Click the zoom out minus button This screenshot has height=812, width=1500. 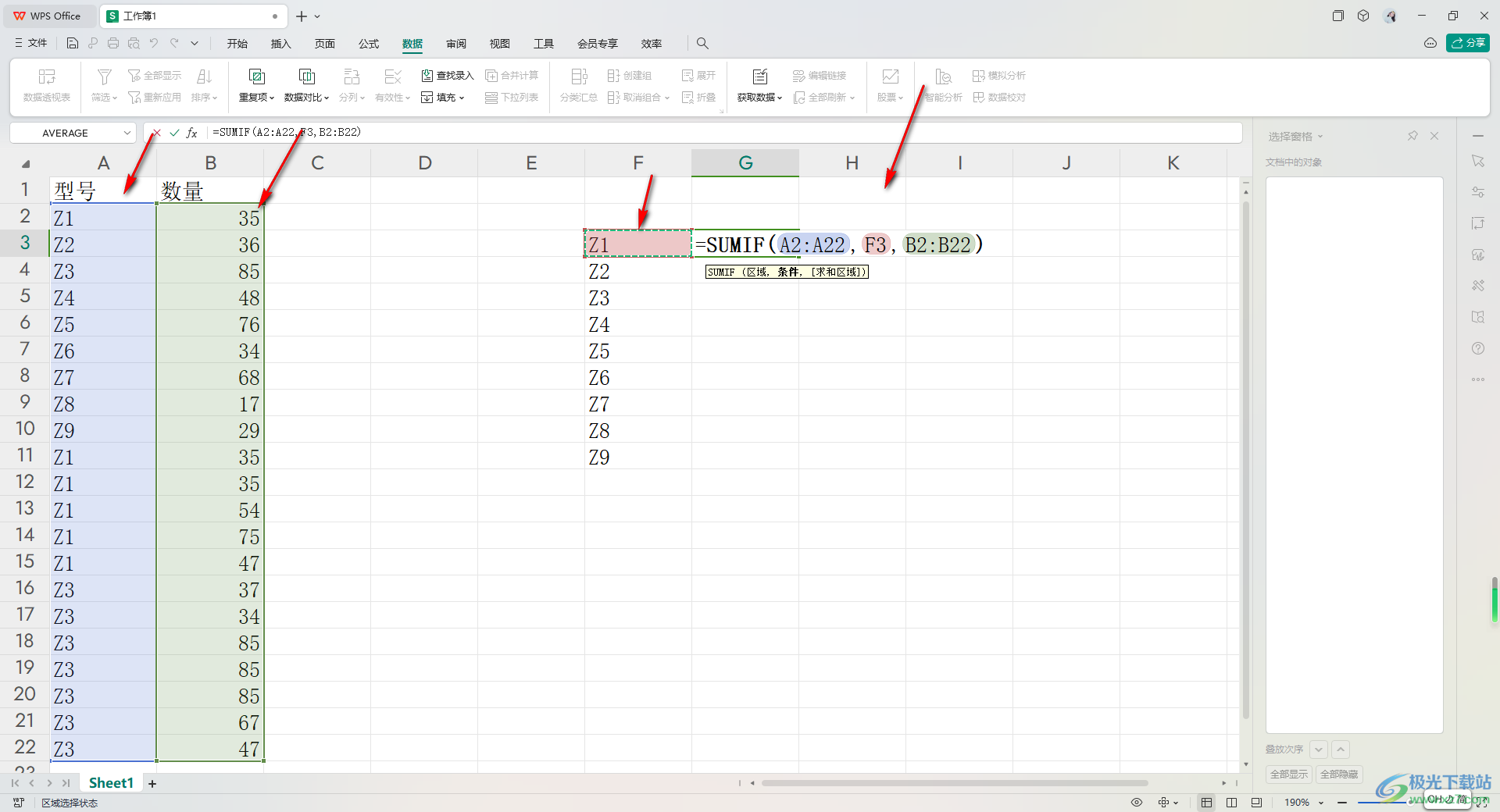click(1342, 803)
